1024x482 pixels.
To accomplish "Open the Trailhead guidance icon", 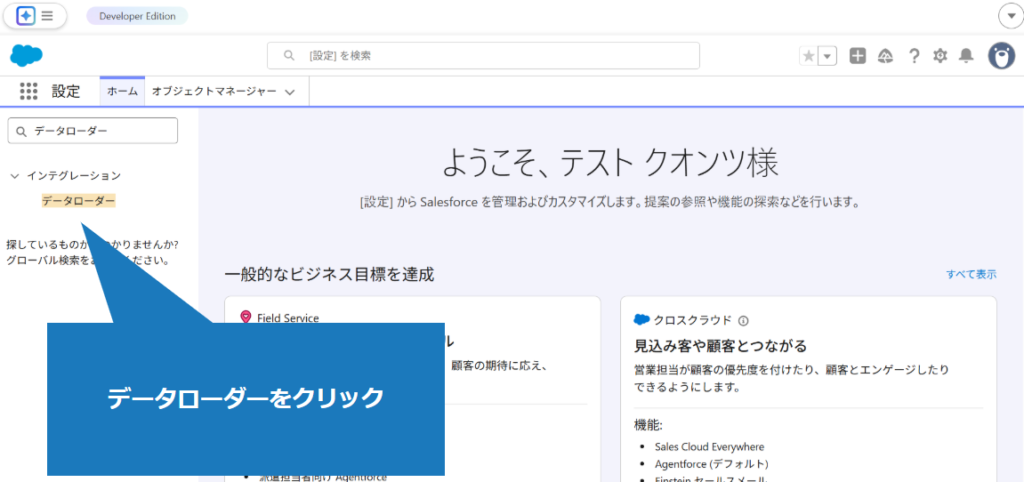I will [885, 56].
